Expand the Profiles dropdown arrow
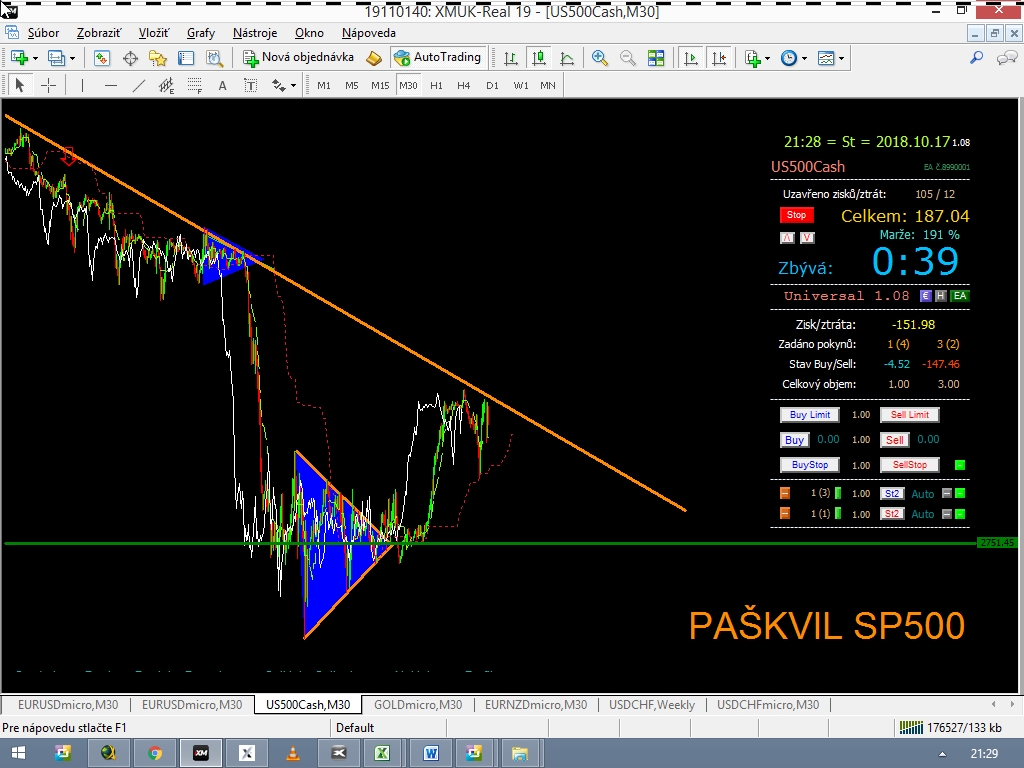The width and height of the screenshot is (1024, 768). click(72, 58)
